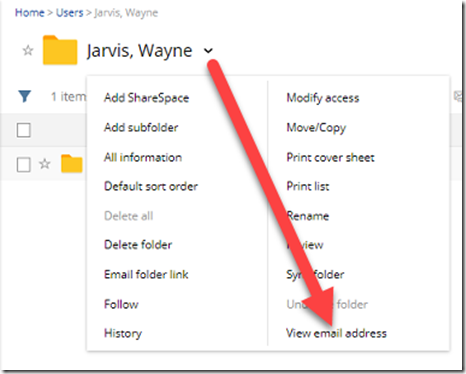
Task: Select View email address option
Action: (x=336, y=333)
